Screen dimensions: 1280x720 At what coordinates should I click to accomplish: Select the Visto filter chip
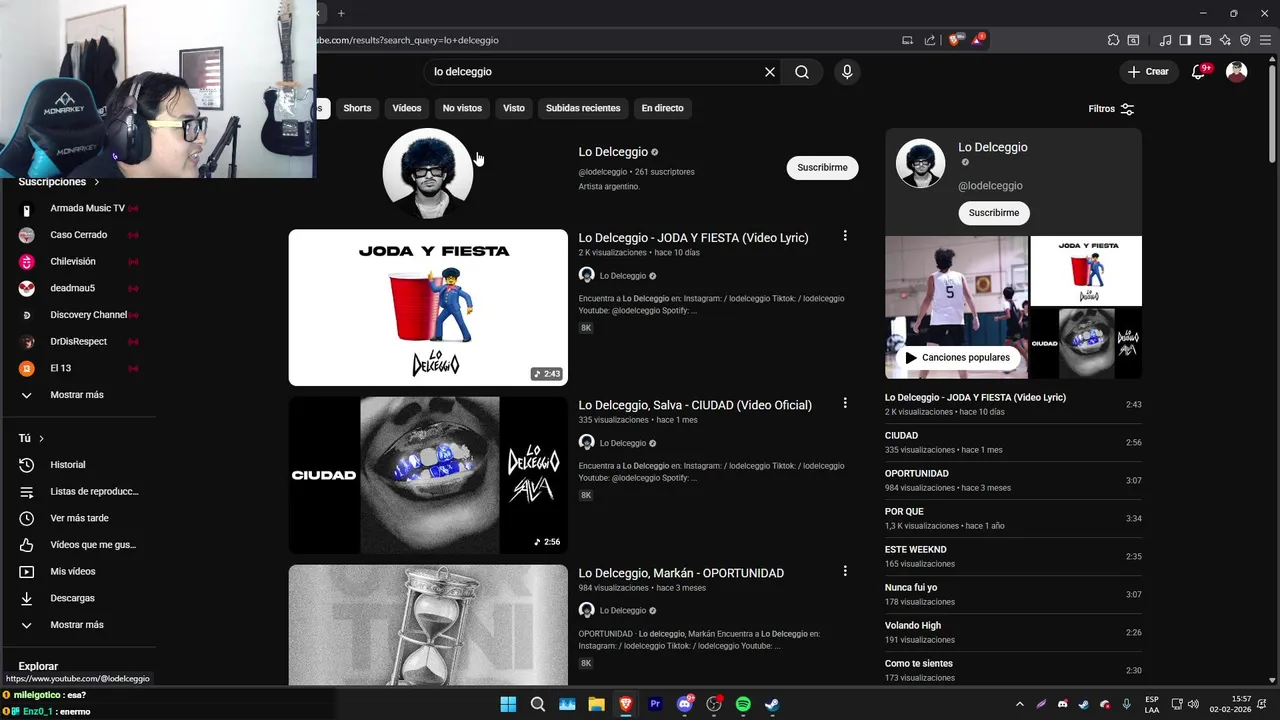tap(514, 108)
